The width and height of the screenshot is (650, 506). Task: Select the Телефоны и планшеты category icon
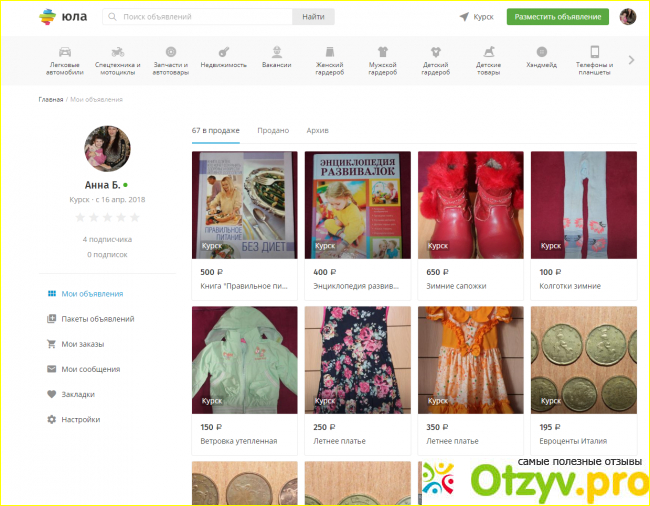pyautogui.click(x=594, y=52)
